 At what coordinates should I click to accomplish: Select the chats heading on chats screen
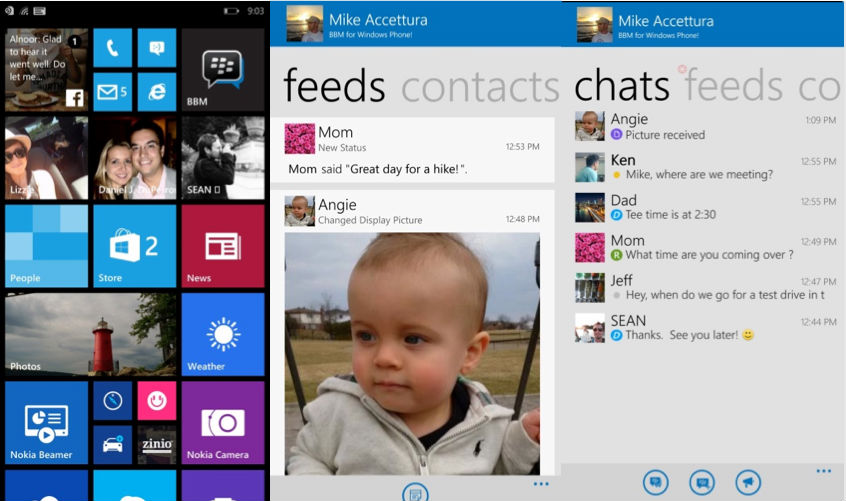(622, 85)
